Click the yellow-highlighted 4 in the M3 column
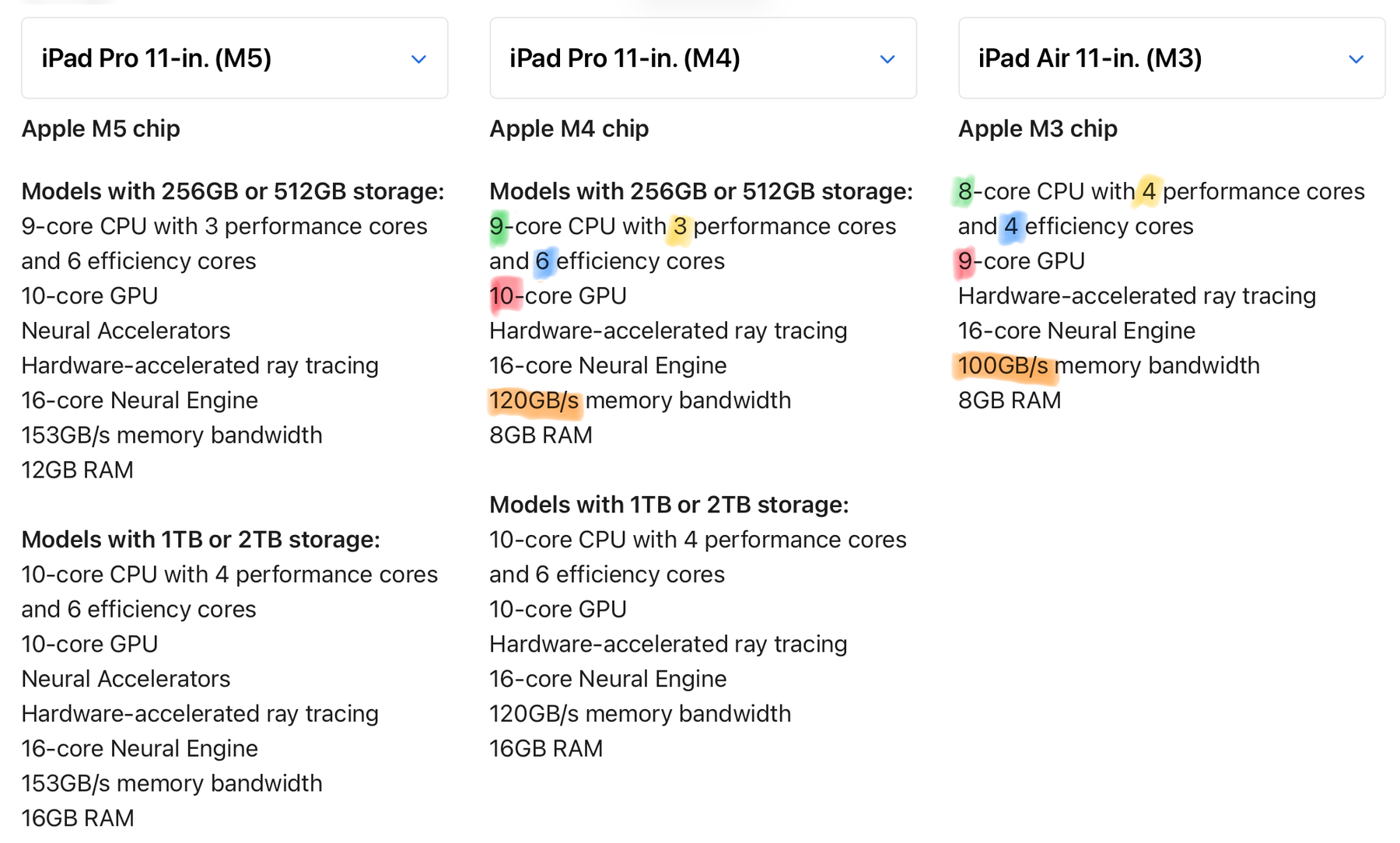Screen dimensions: 1400x843 coord(1148,191)
